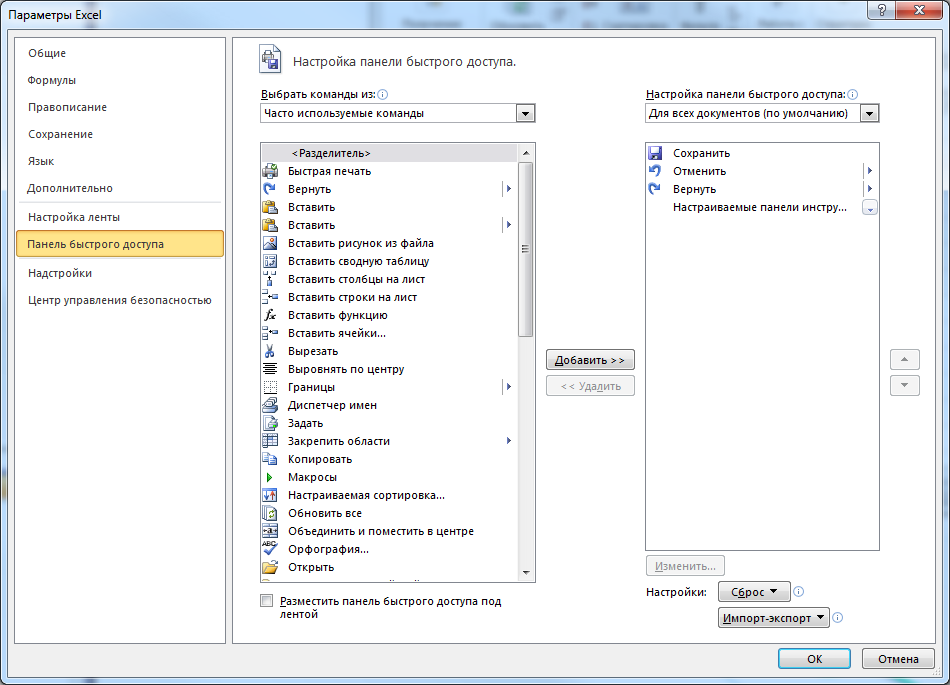Select the 'Вставить сводную таблицу' pivot icon
This screenshot has height=685, width=950.
click(270, 261)
